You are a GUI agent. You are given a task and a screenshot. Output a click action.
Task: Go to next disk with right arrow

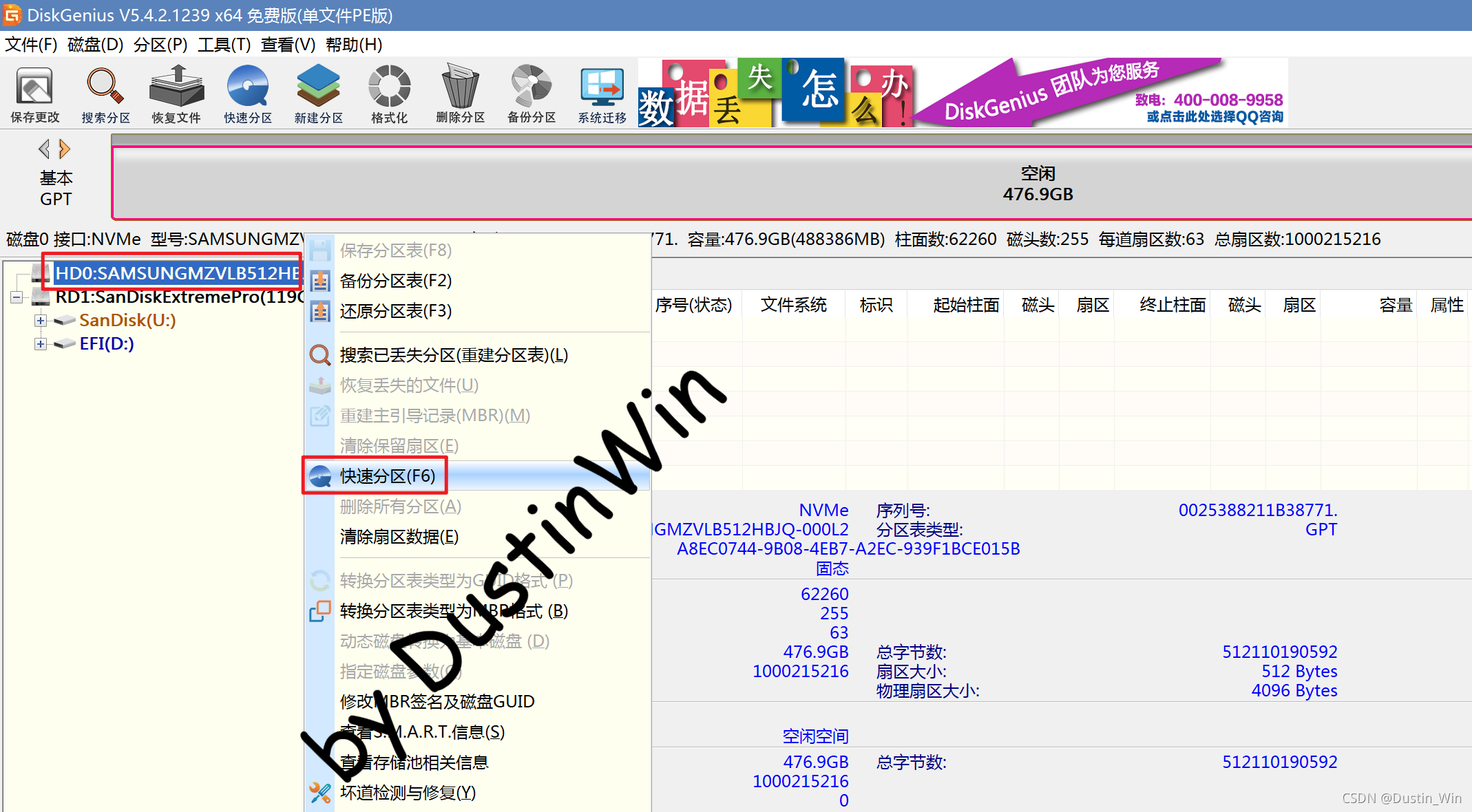pyautogui.click(x=65, y=149)
